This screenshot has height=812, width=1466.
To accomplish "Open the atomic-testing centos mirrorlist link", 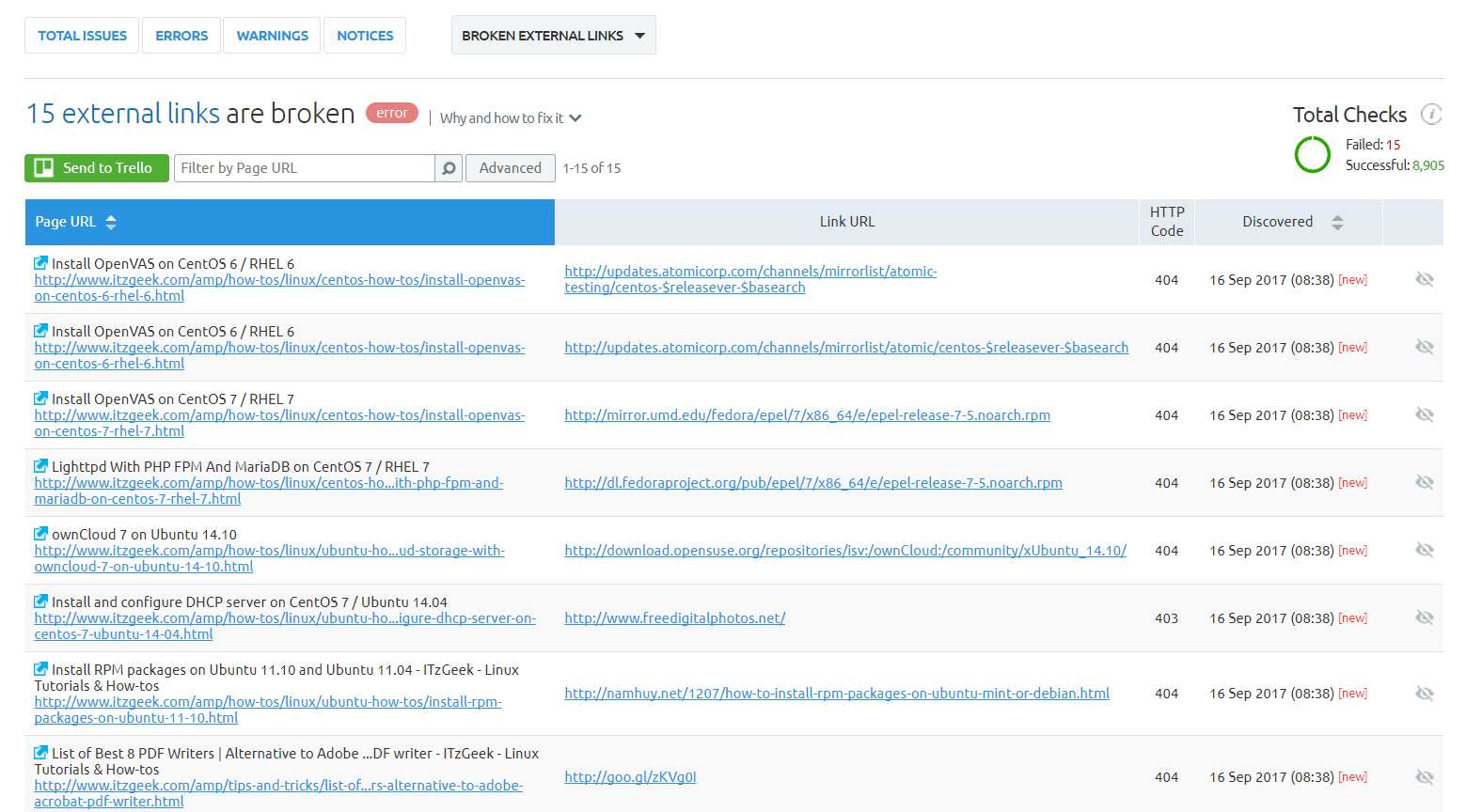I will pyautogui.click(x=750, y=279).
